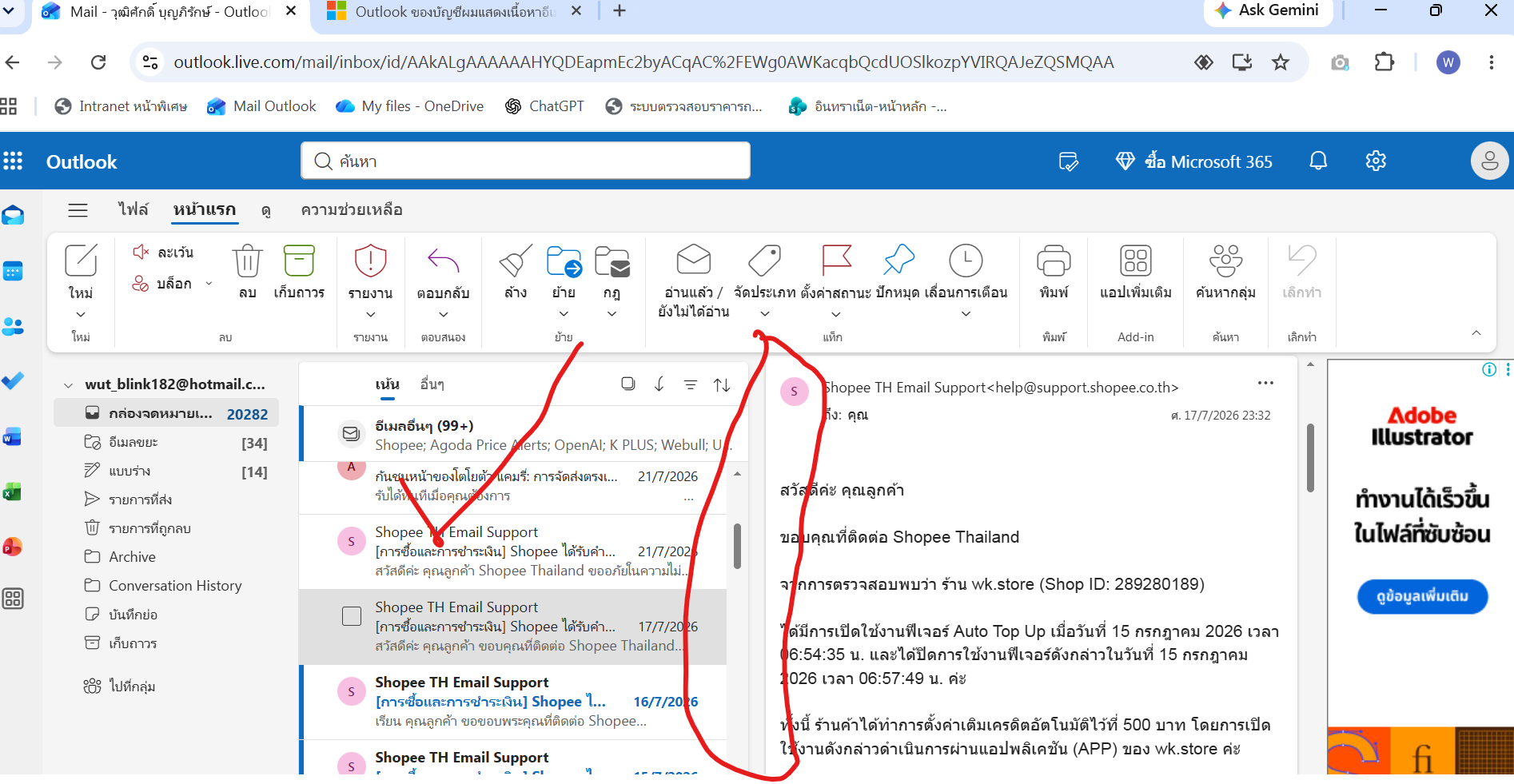Click the Ignore muted speaker icon
1514x784 pixels.
(141, 252)
